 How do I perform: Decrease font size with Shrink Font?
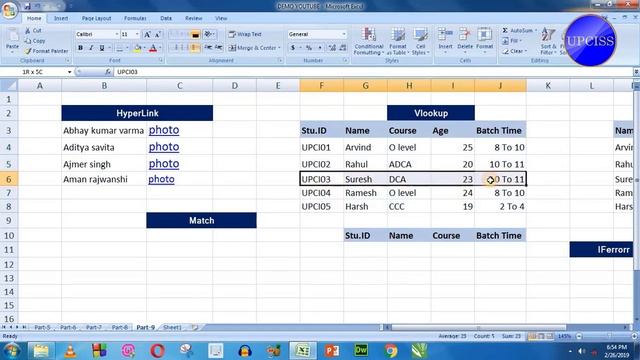(x=158, y=34)
